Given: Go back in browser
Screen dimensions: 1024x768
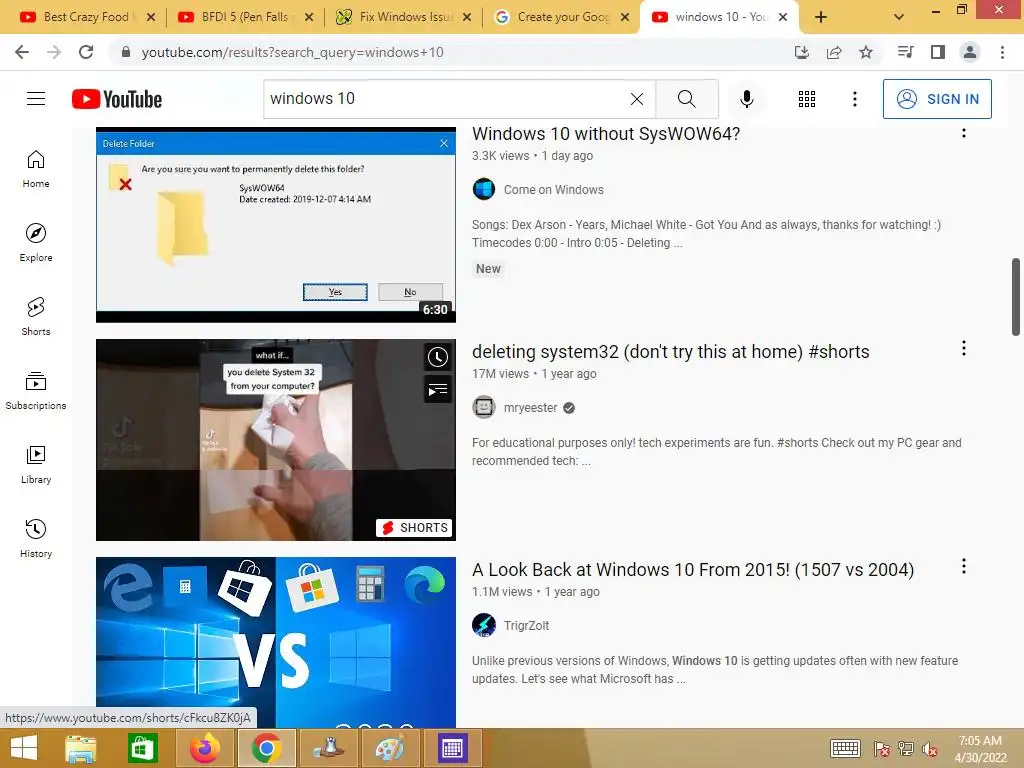Looking at the screenshot, I should (x=22, y=52).
